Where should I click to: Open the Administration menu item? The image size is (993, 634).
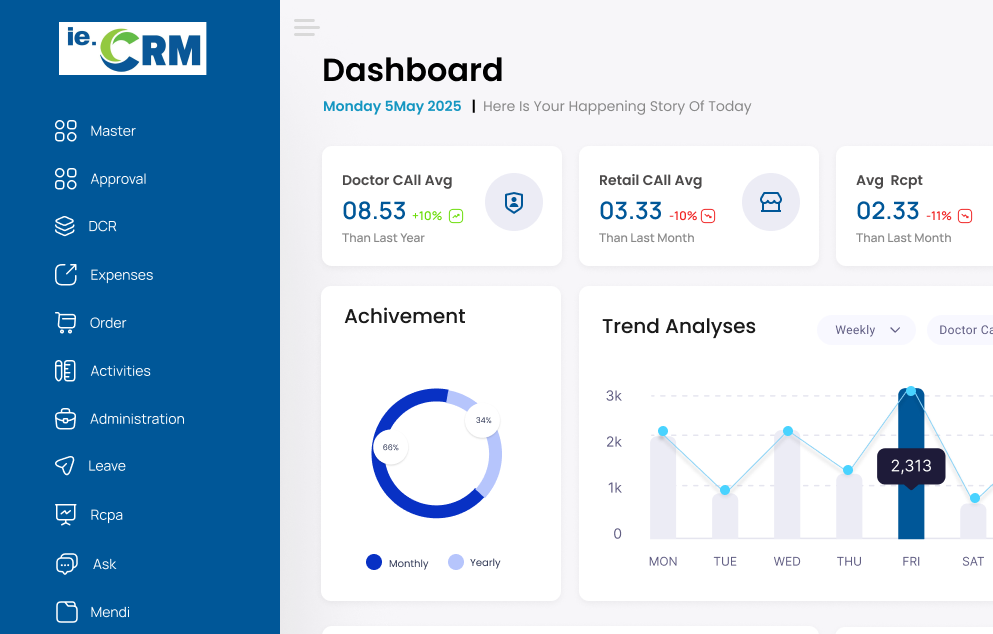137,419
